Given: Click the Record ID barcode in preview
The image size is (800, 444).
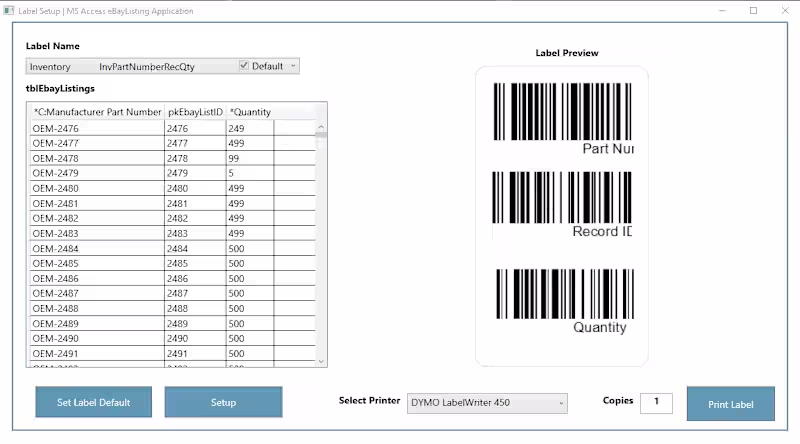Looking at the screenshot, I should click(561, 197).
